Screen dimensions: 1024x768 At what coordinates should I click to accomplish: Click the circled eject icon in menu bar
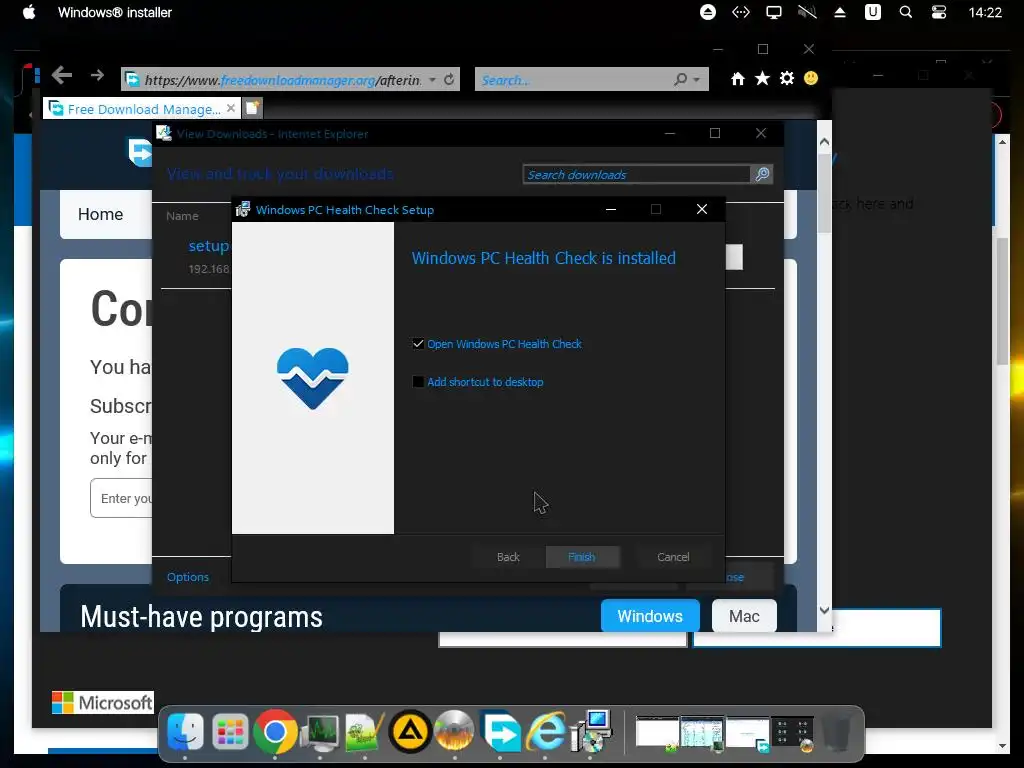(x=708, y=12)
